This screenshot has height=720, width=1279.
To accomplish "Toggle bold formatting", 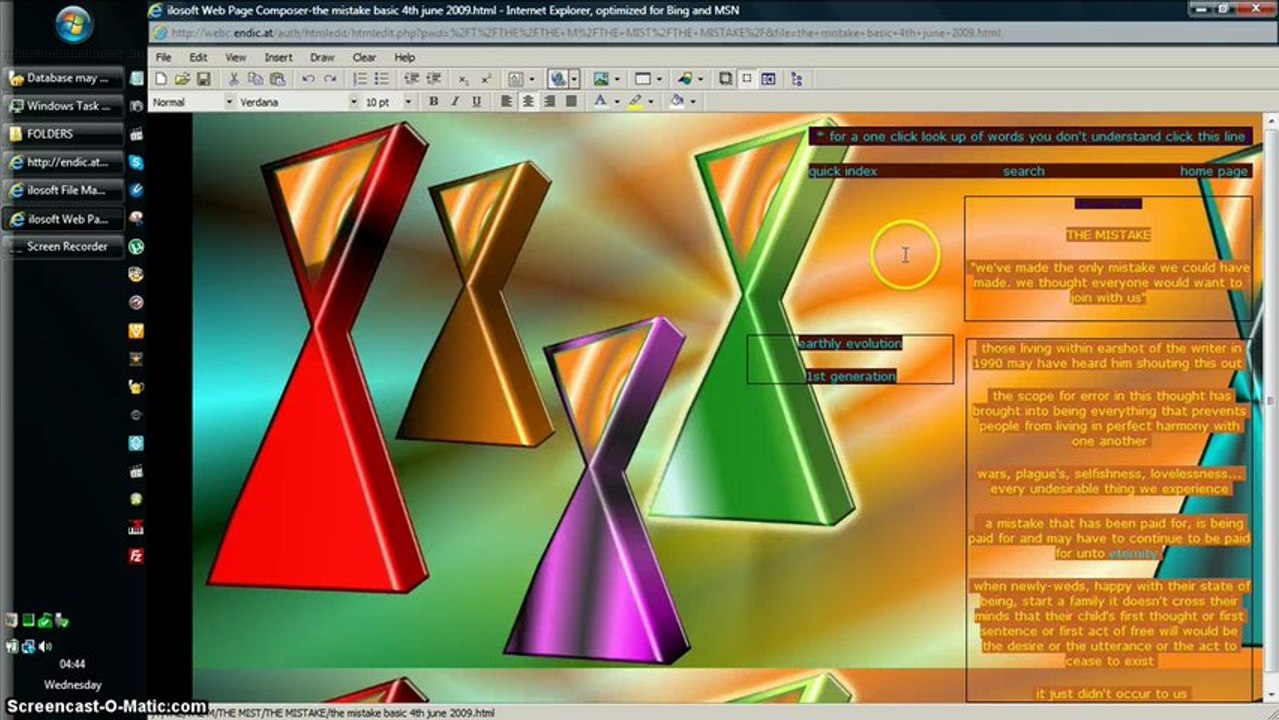I will pos(433,101).
